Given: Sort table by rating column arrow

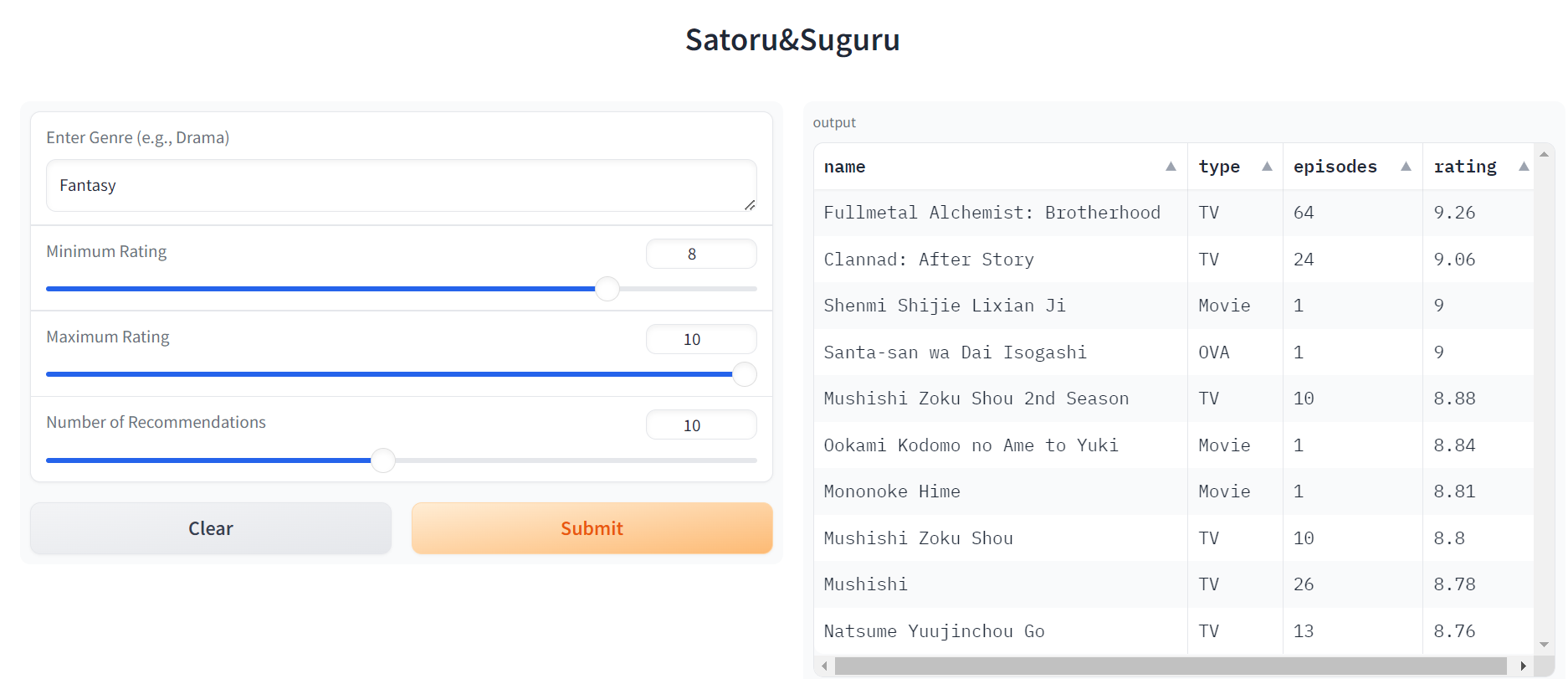Looking at the screenshot, I should click(x=1524, y=167).
